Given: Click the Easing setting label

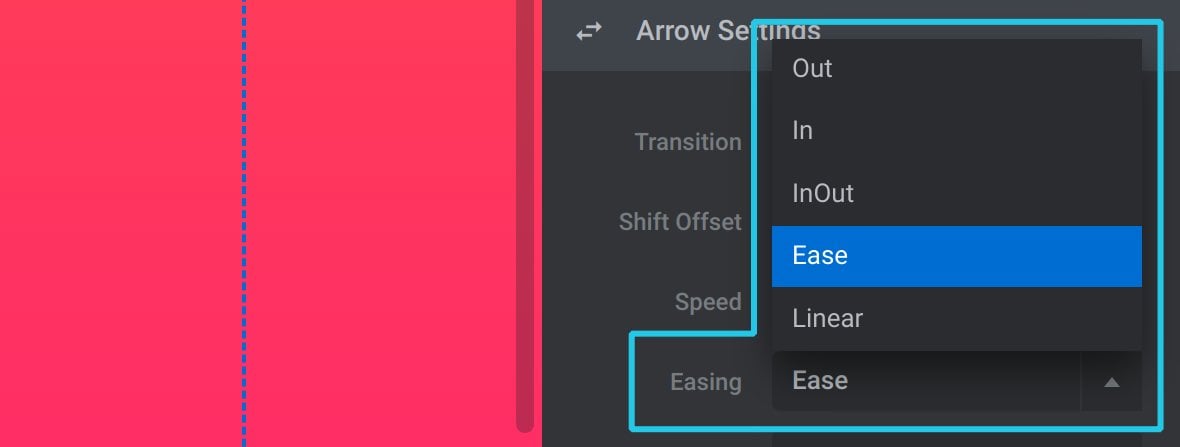Looking at the screenshot, I should pos(706,382).
